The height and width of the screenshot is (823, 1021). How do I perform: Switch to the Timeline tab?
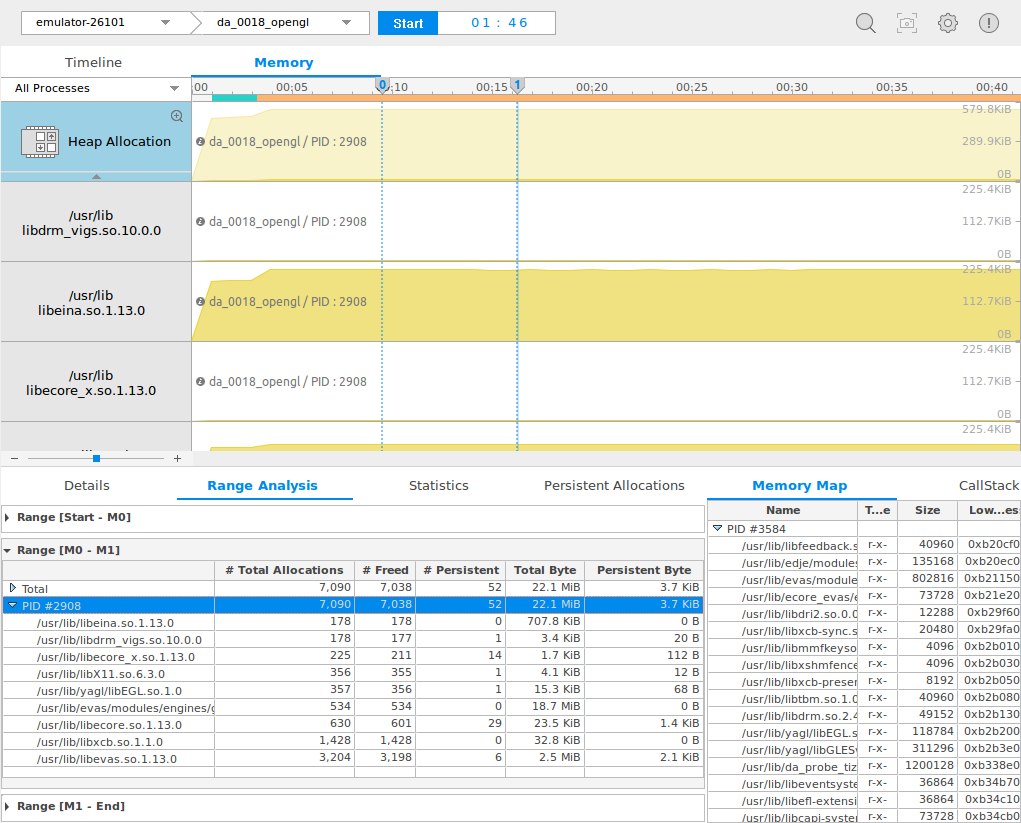click(93, 62)
